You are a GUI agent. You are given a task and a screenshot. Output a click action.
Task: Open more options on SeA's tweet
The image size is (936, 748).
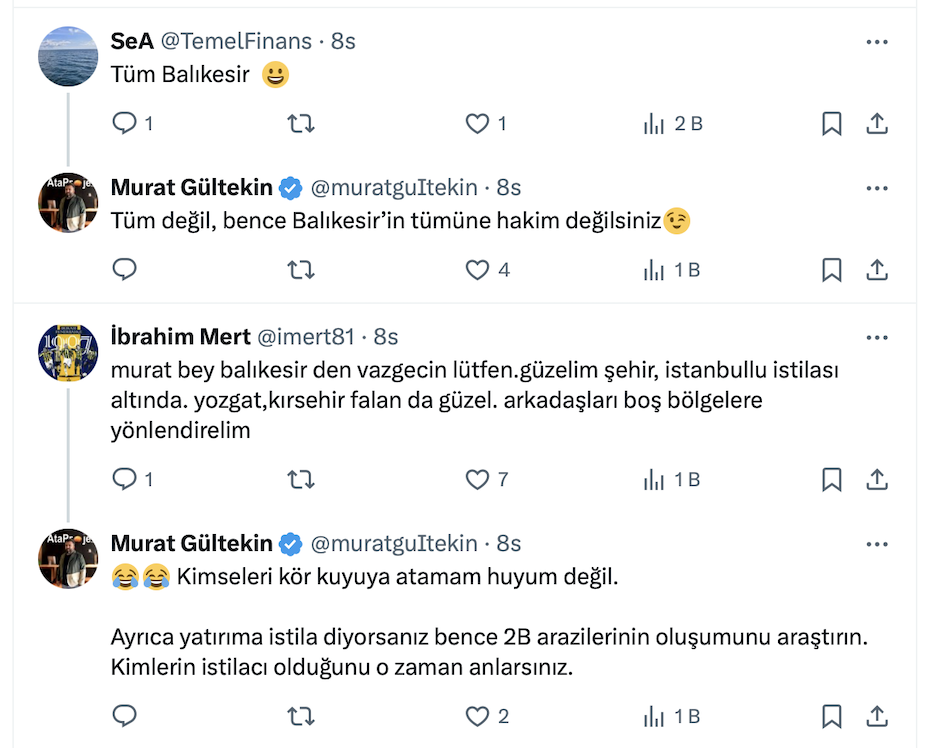[x=876, y=42]
